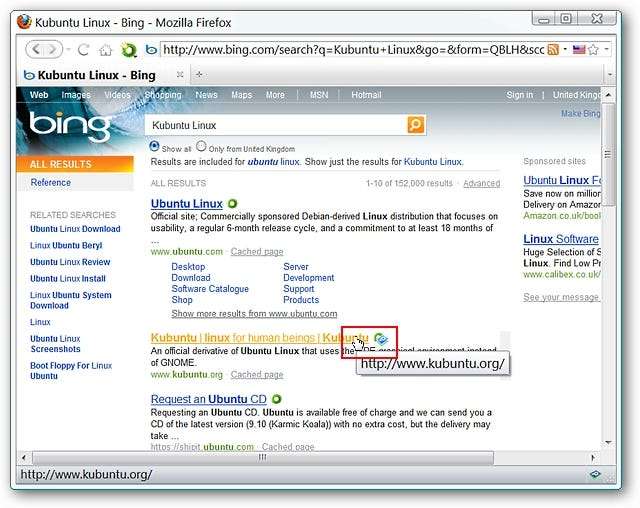Open Linux Ubuntu Beryl related search
Image resolution: width=640 pixels, height=508 pixels.
pos(66,245)
